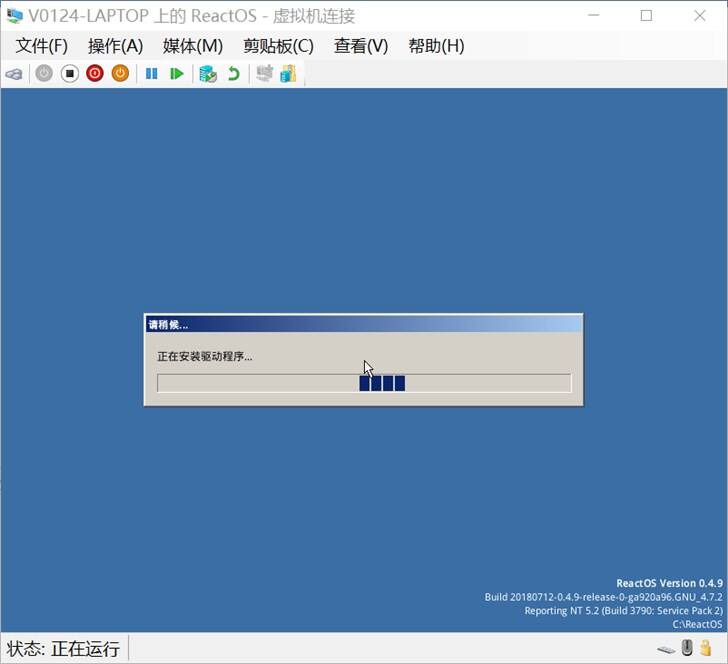Screen dimensions: 728x664
Task: Turn off the VM with the black stop icon
Action: point(70,73)
